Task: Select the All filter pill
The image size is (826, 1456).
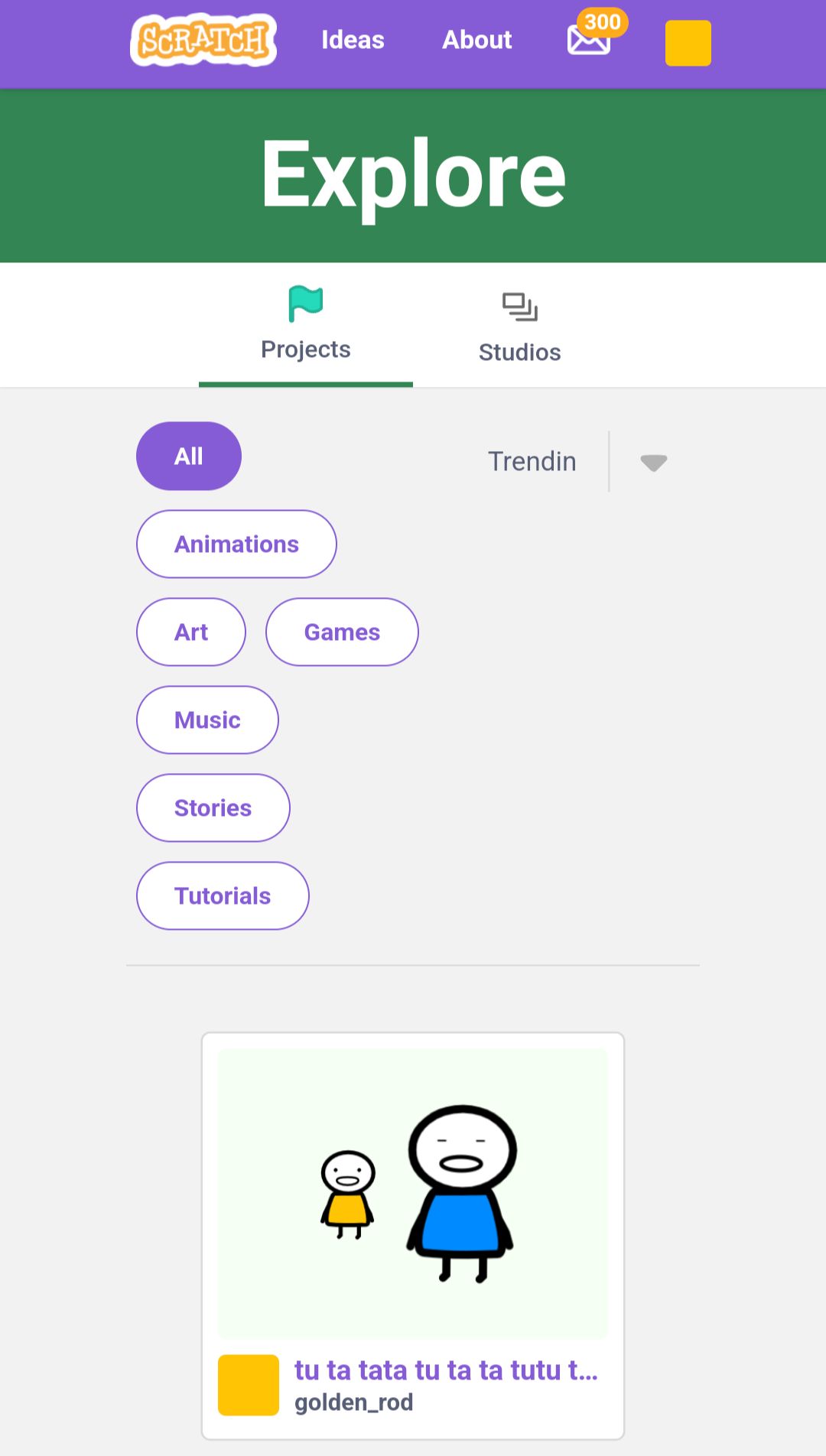Action: coord(189,456)
